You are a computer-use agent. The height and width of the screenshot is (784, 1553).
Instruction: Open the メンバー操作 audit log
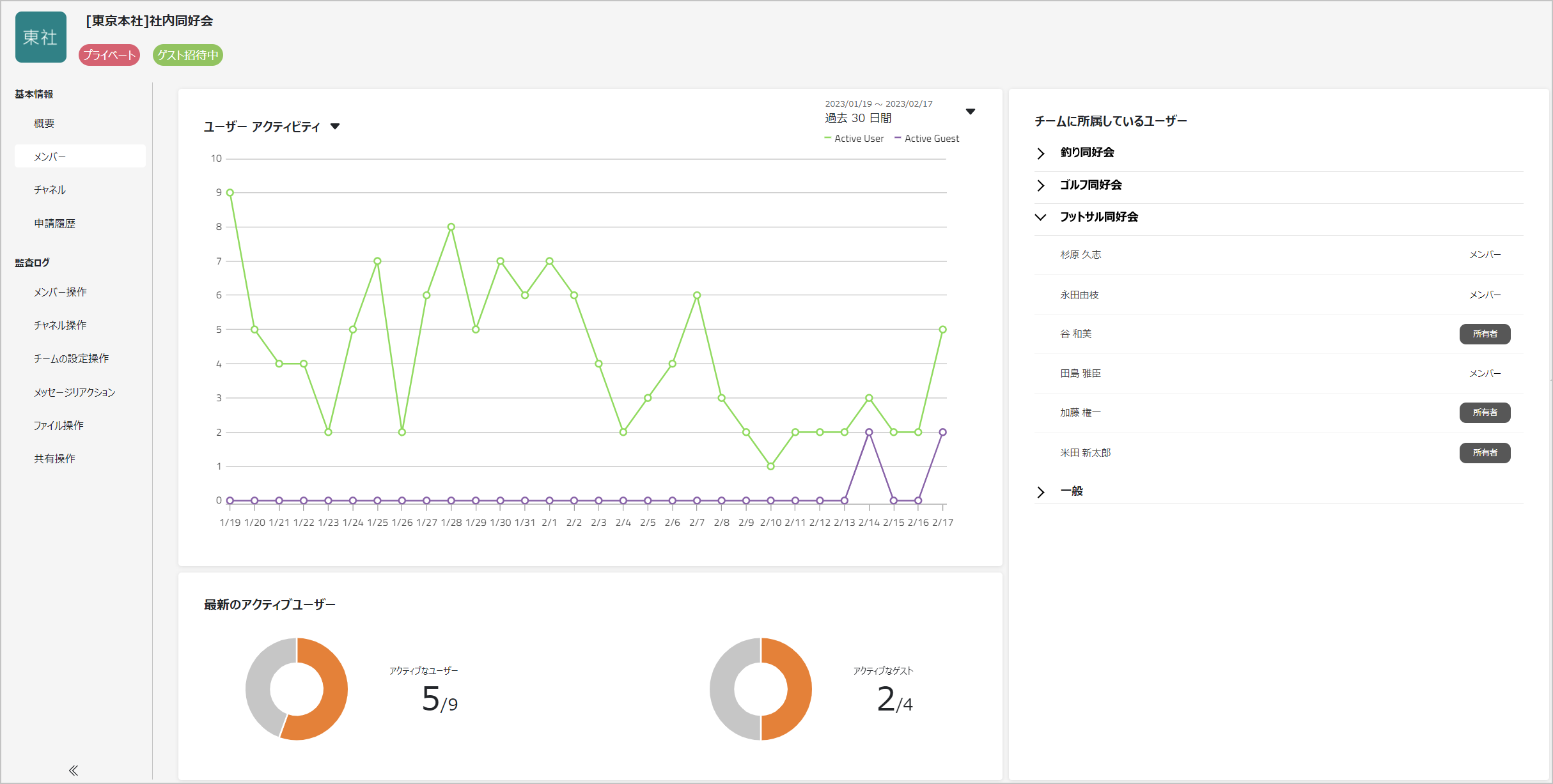(60, 292)
